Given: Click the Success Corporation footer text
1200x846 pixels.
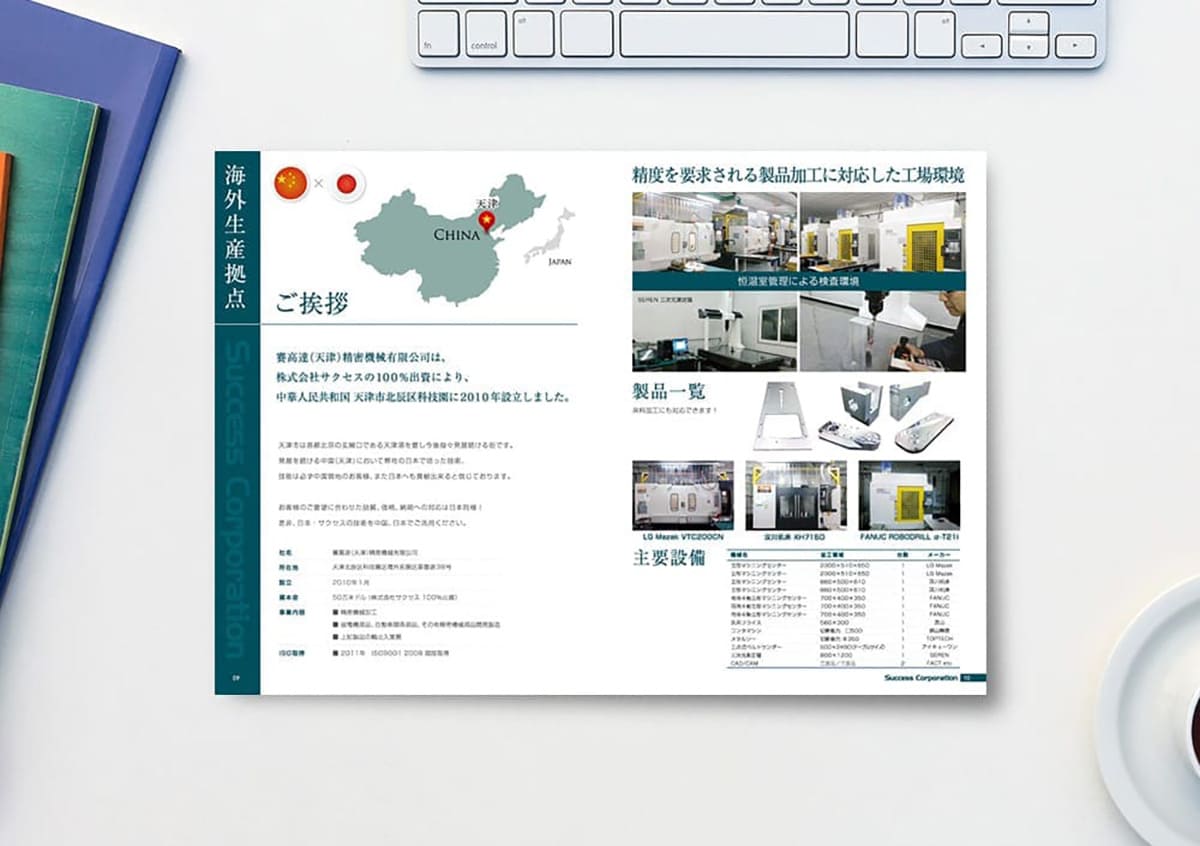Looking at the screenshot, I should (x=921, y=678).
